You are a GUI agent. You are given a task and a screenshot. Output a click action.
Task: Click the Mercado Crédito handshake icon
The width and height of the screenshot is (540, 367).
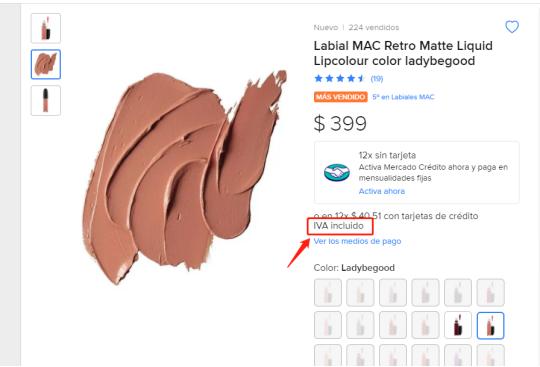click(336, 172)
